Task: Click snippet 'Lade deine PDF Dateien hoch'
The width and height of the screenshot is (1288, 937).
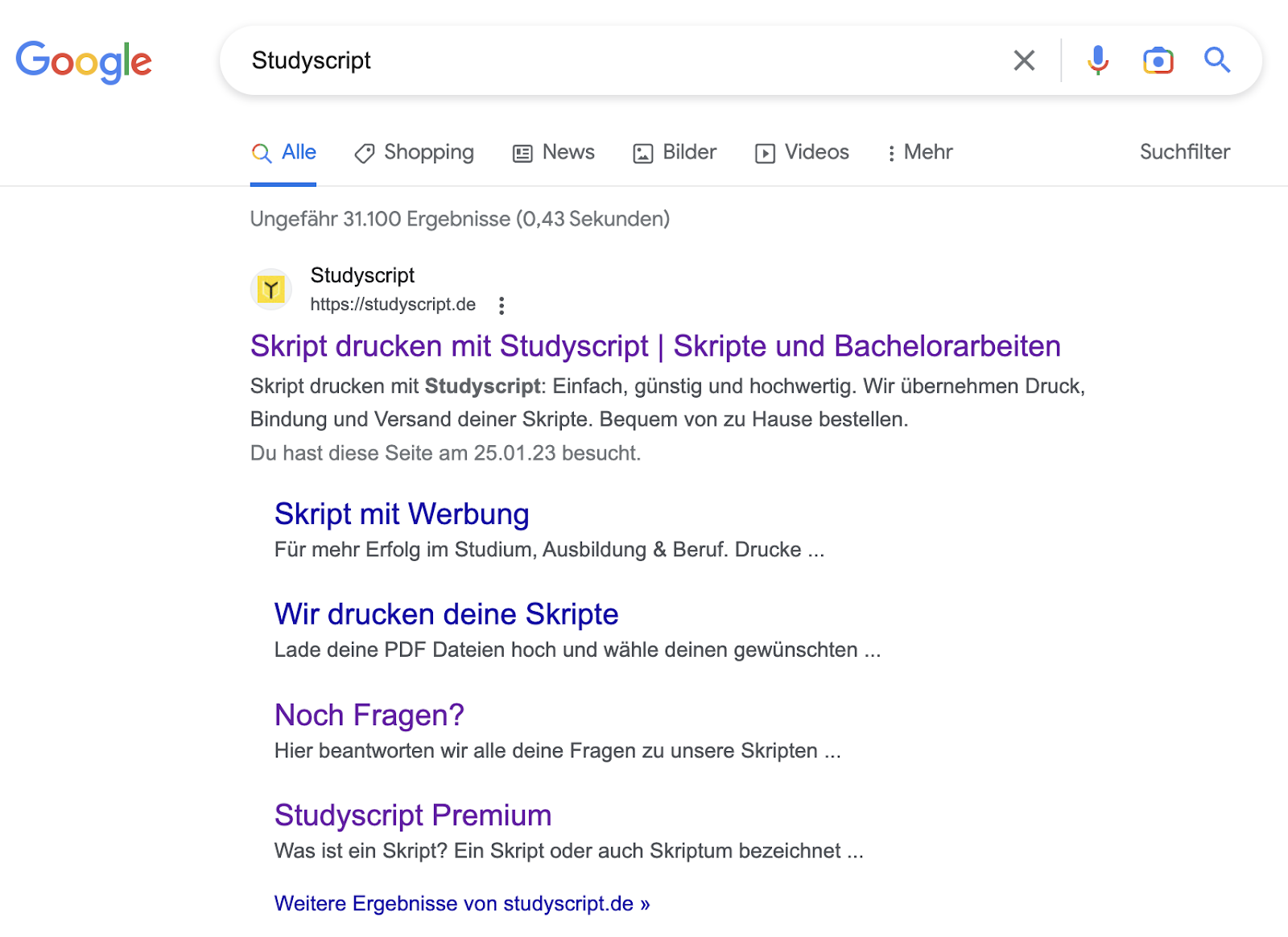Action: pyautogui.click(x=577, y=650)
